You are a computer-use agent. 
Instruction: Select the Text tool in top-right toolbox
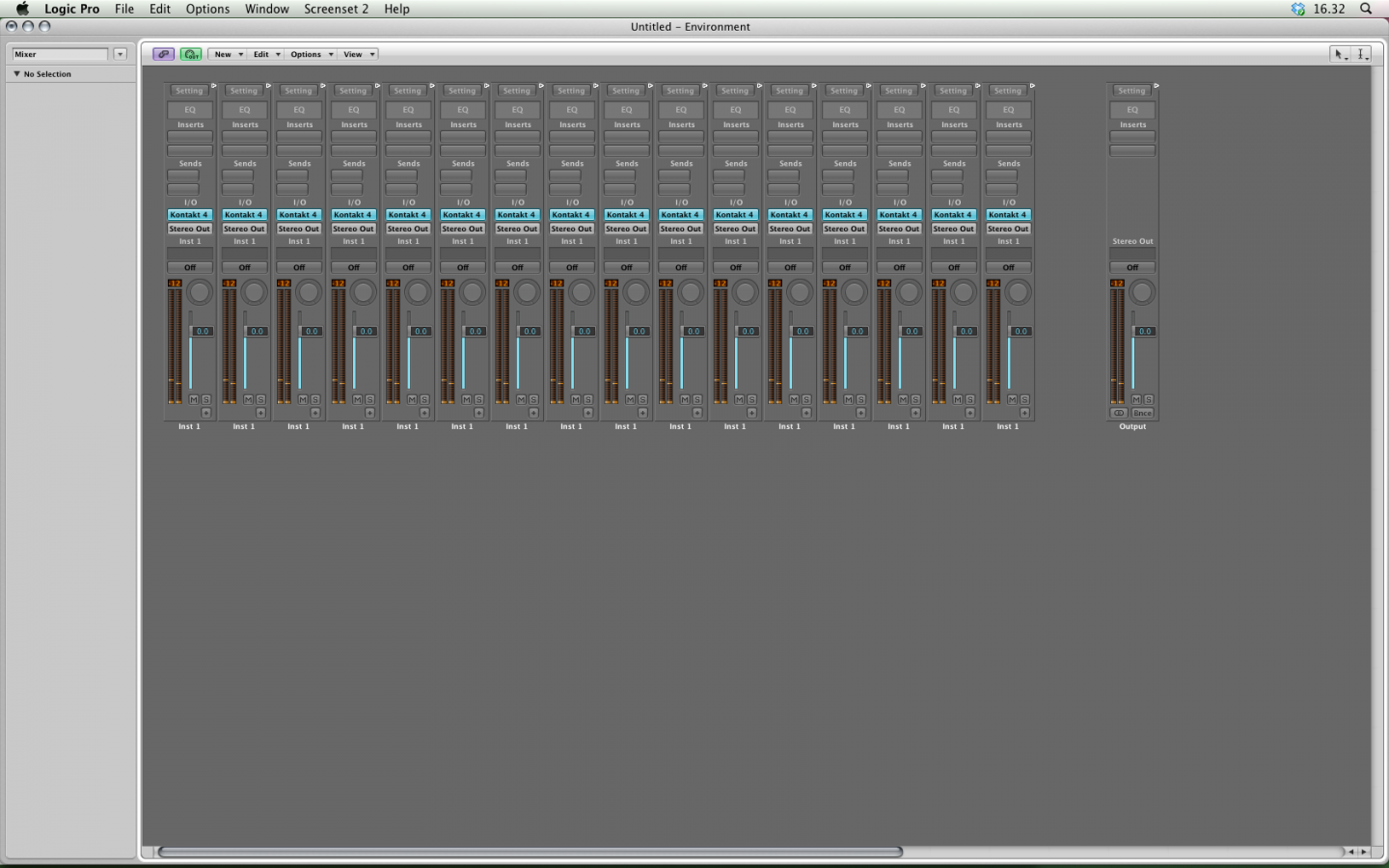(1361, 54)
